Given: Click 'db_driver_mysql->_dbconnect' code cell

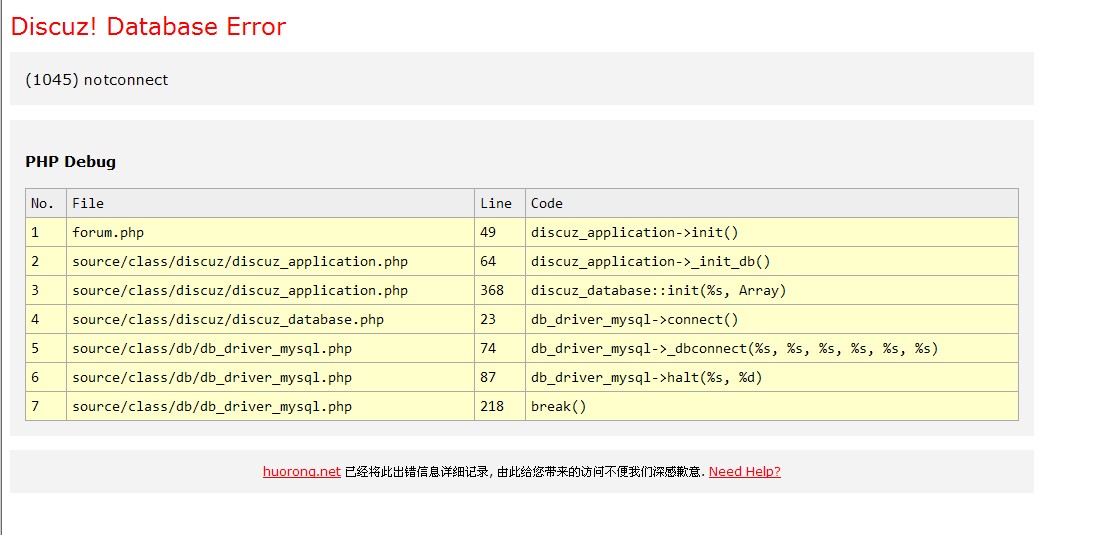Looking at the screenshot, I should coord(772,348).
